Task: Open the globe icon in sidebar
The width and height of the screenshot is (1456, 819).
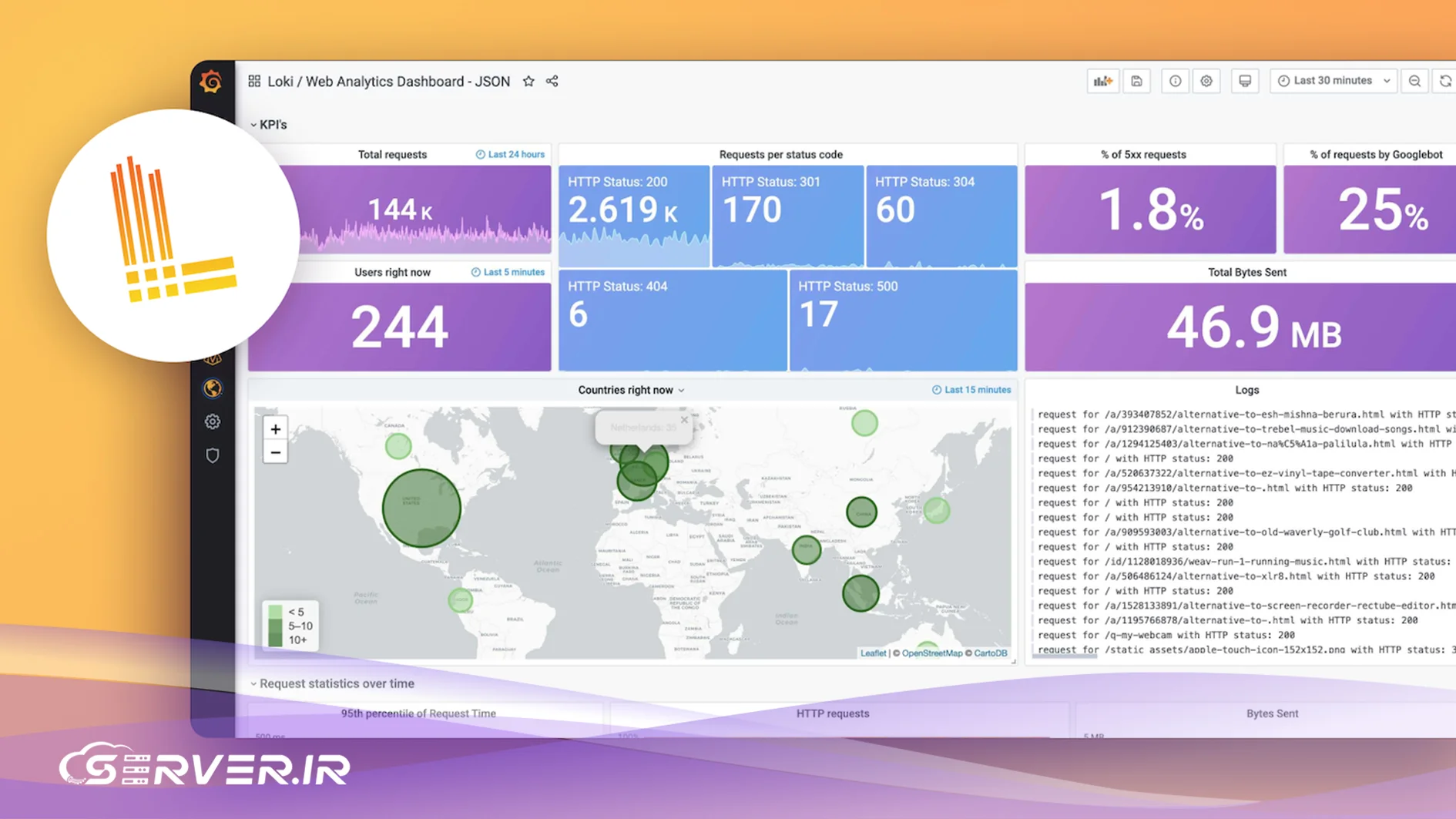Action: 213,388
